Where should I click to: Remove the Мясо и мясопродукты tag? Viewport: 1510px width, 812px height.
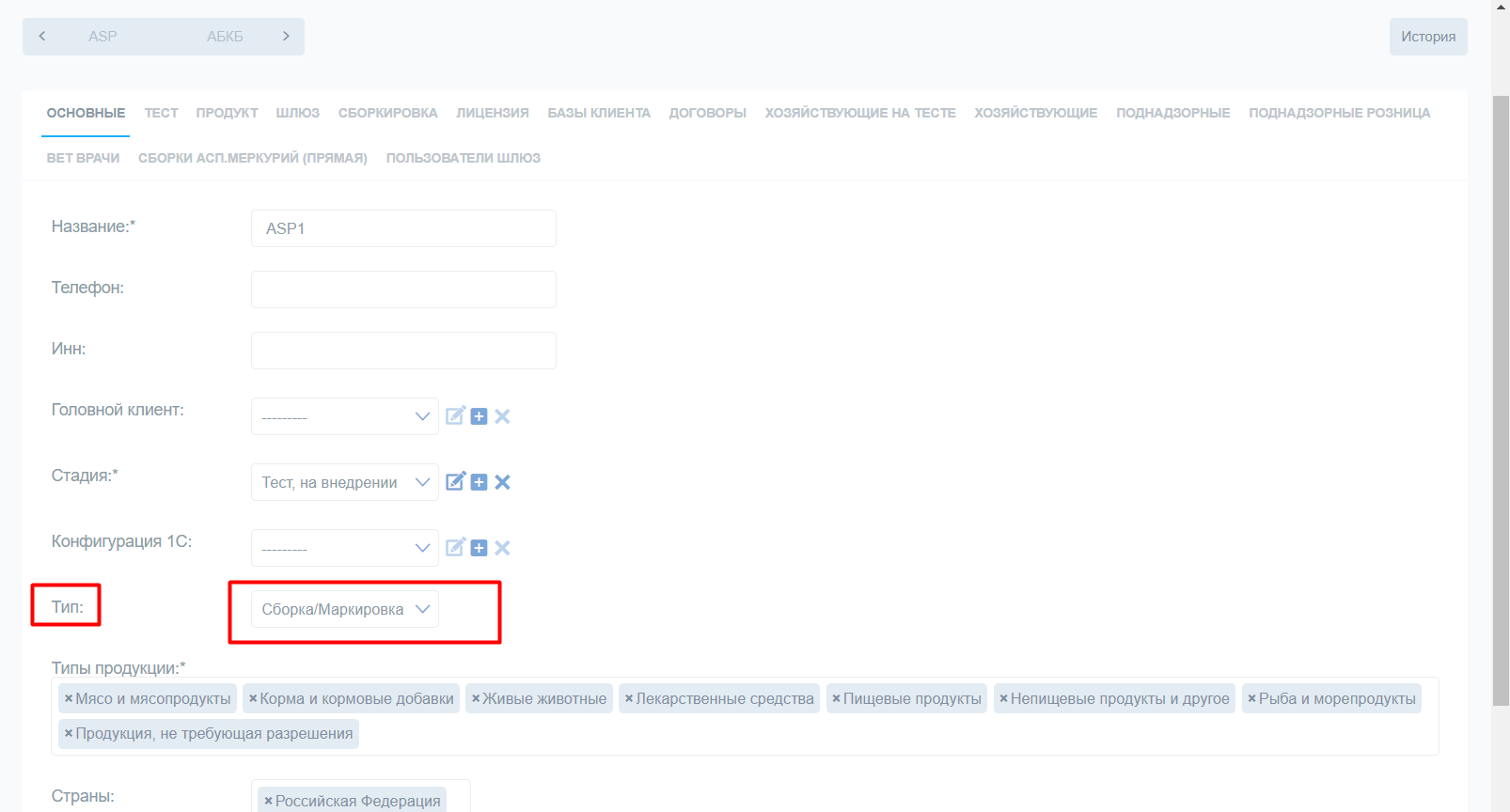[x=69, y=698]
